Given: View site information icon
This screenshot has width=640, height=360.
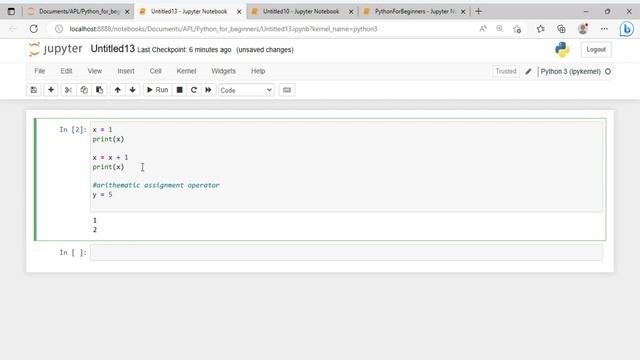Looking at the screenshot, I should coord(59,29).
